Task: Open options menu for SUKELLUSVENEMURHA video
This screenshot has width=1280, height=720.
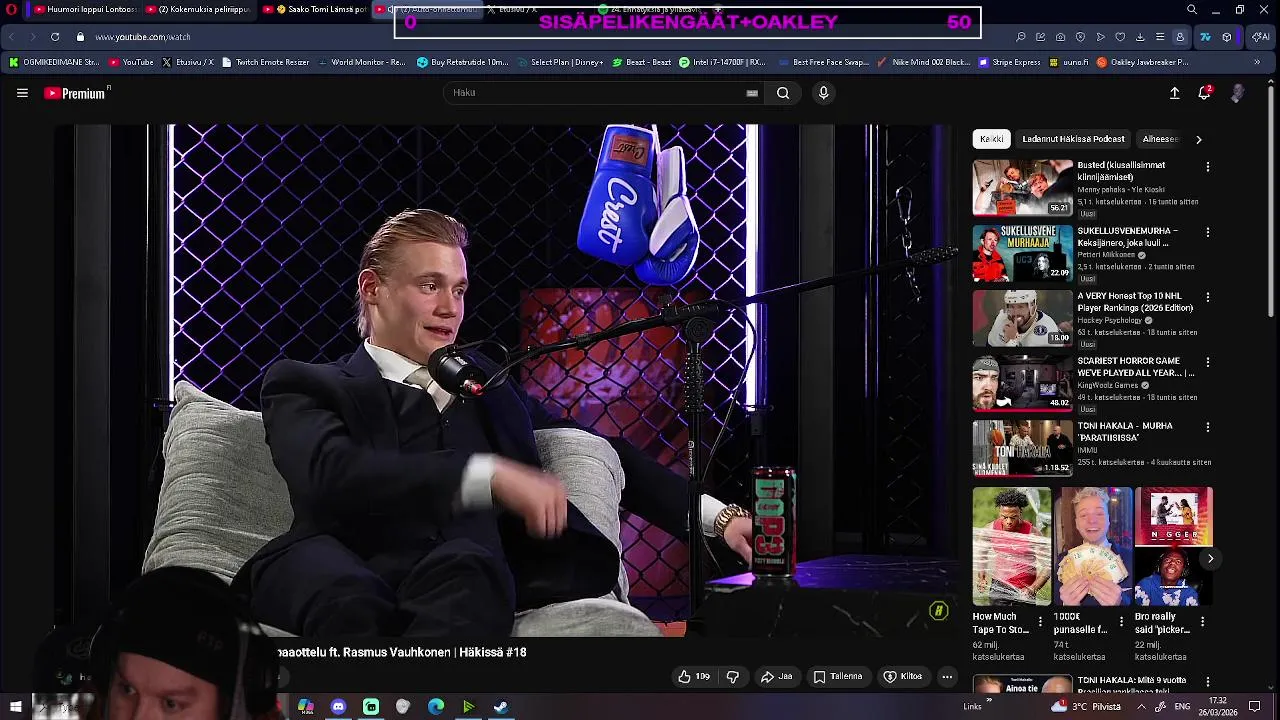Action: pos(1208,232)
